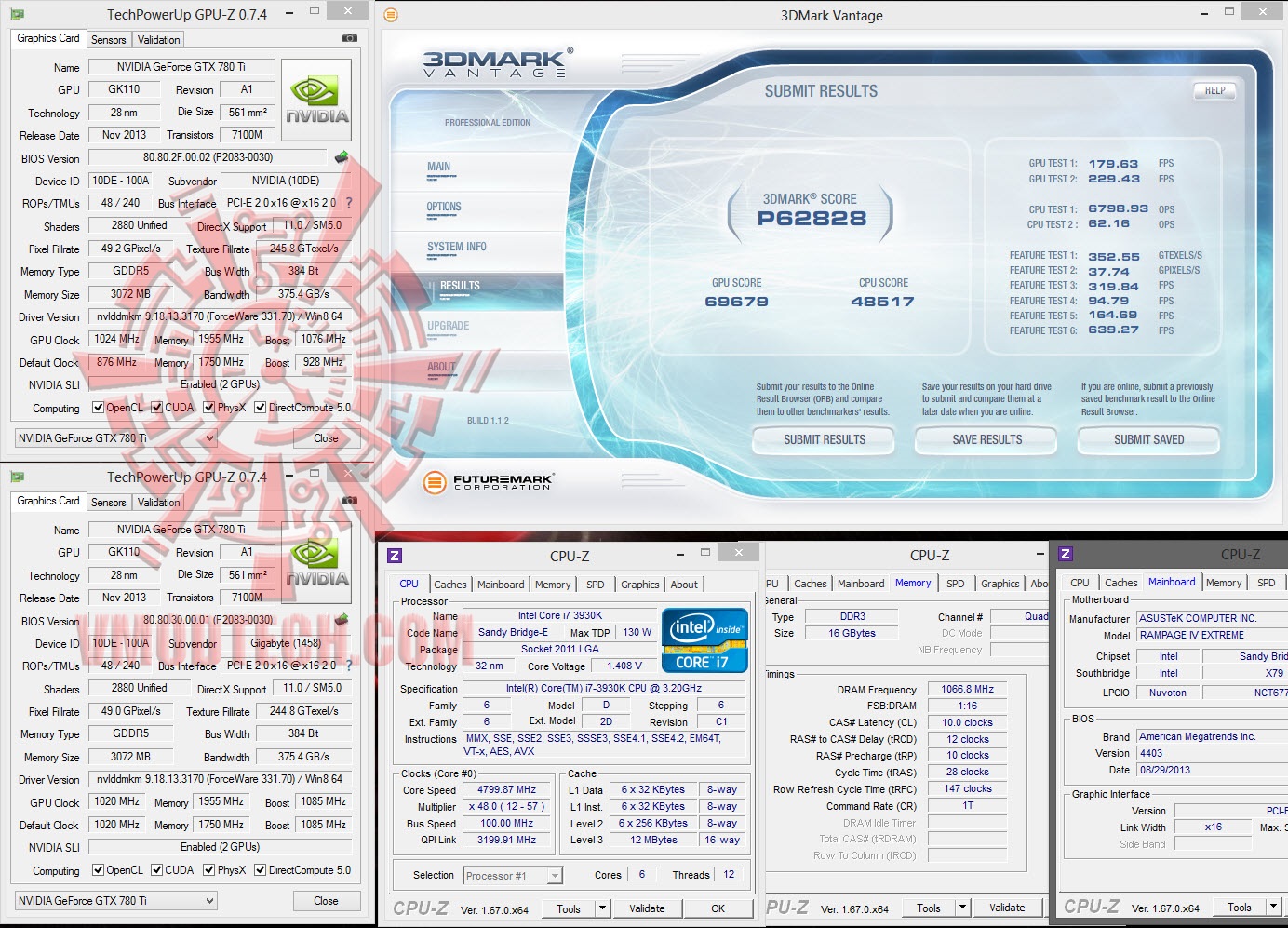
Task: Open the Graphics tab in CPU-Z Memory window
Action: tap(1000, 584)
